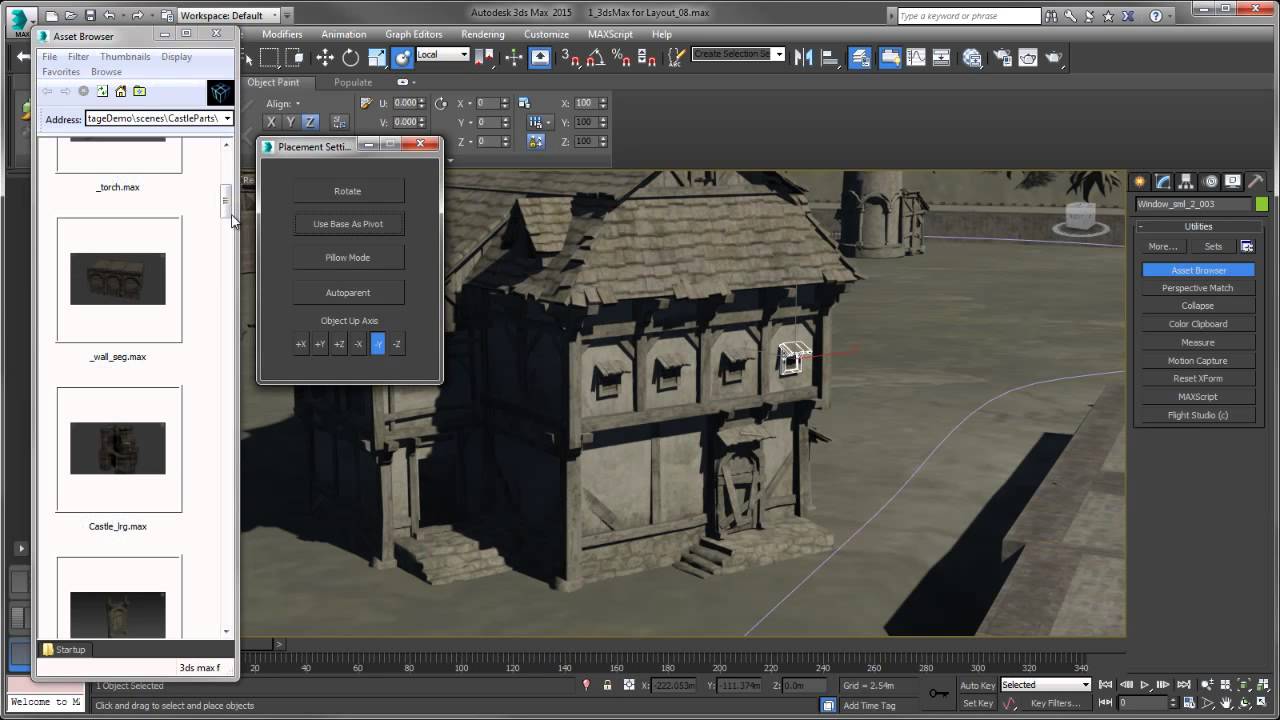Viewport: 1280px width, 720px height.
Task: Open the Selected key filter dropdown
Action: coord(1087,685)
